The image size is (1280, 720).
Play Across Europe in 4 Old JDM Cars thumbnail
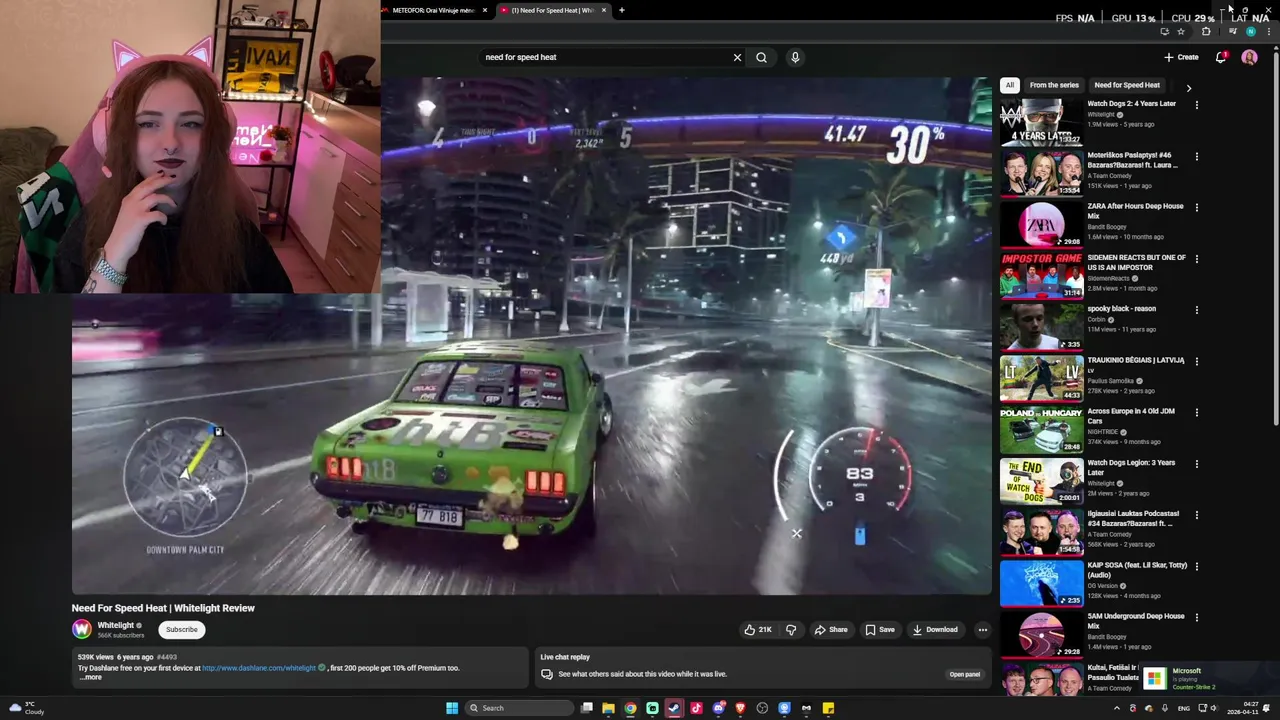tap(1041, 429)
